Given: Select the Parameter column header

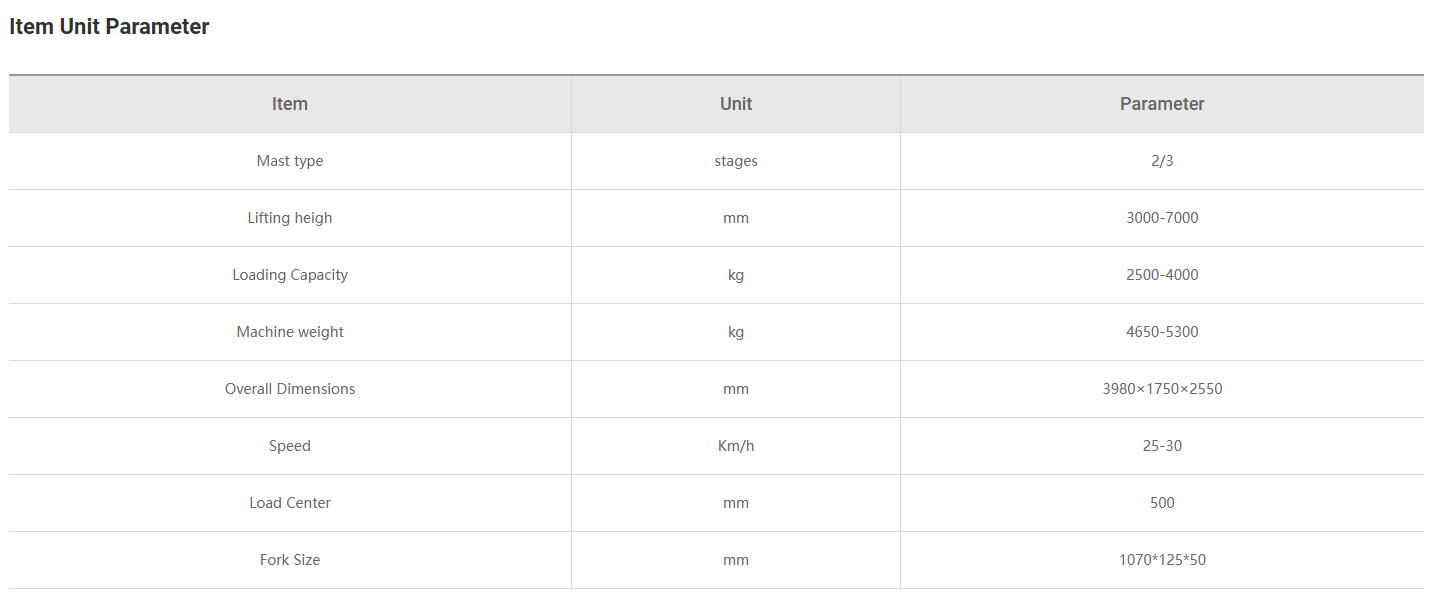Looking at the screenshot, I should tap(1162, 104).
